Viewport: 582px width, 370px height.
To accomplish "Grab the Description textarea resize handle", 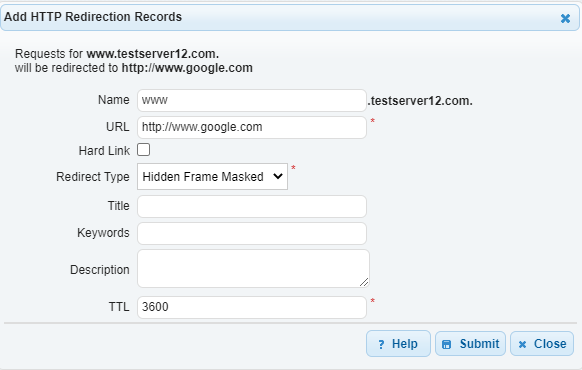I will [364, 282].
